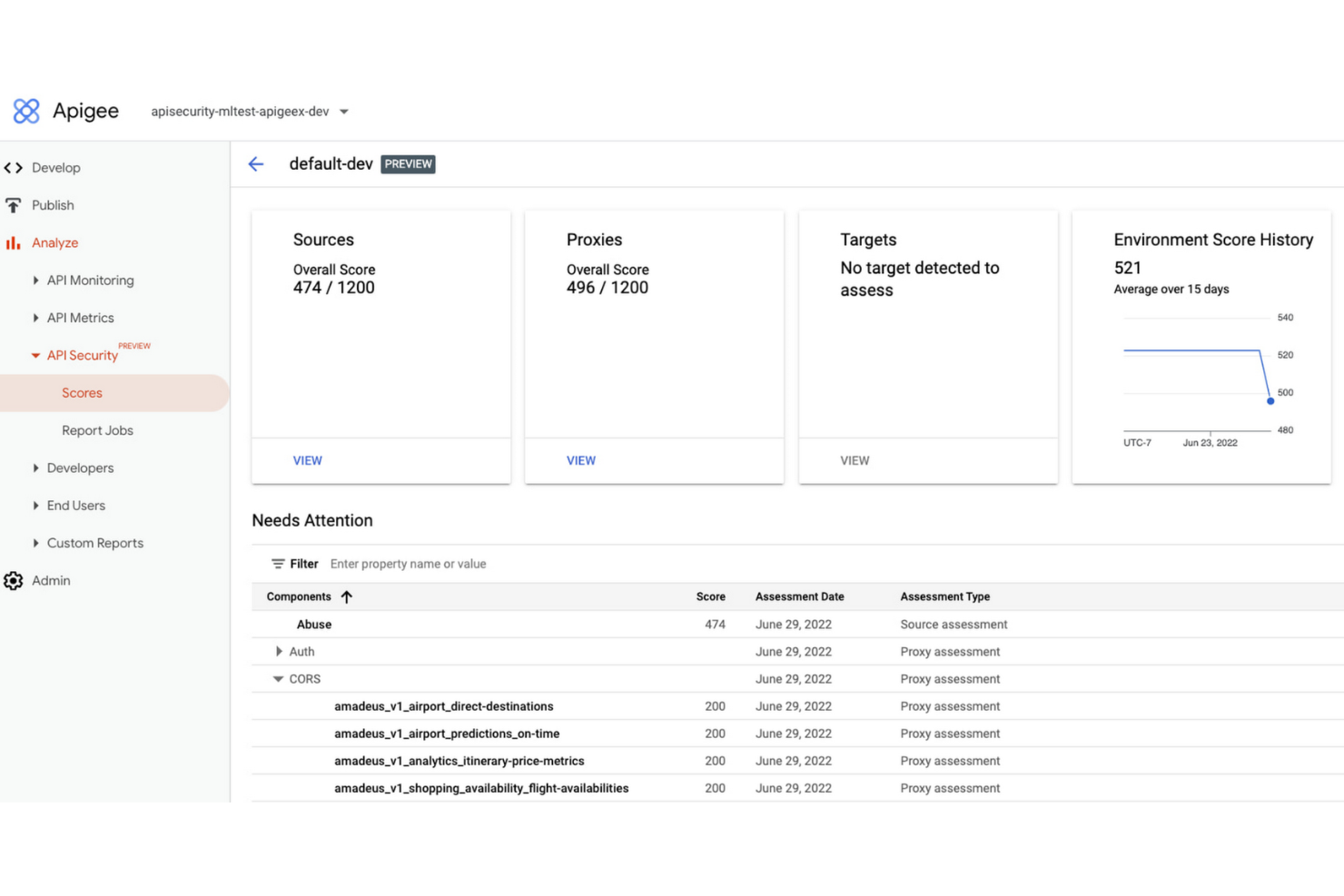Click the Score column header
1344x896 pixels.
coord(711,596)
